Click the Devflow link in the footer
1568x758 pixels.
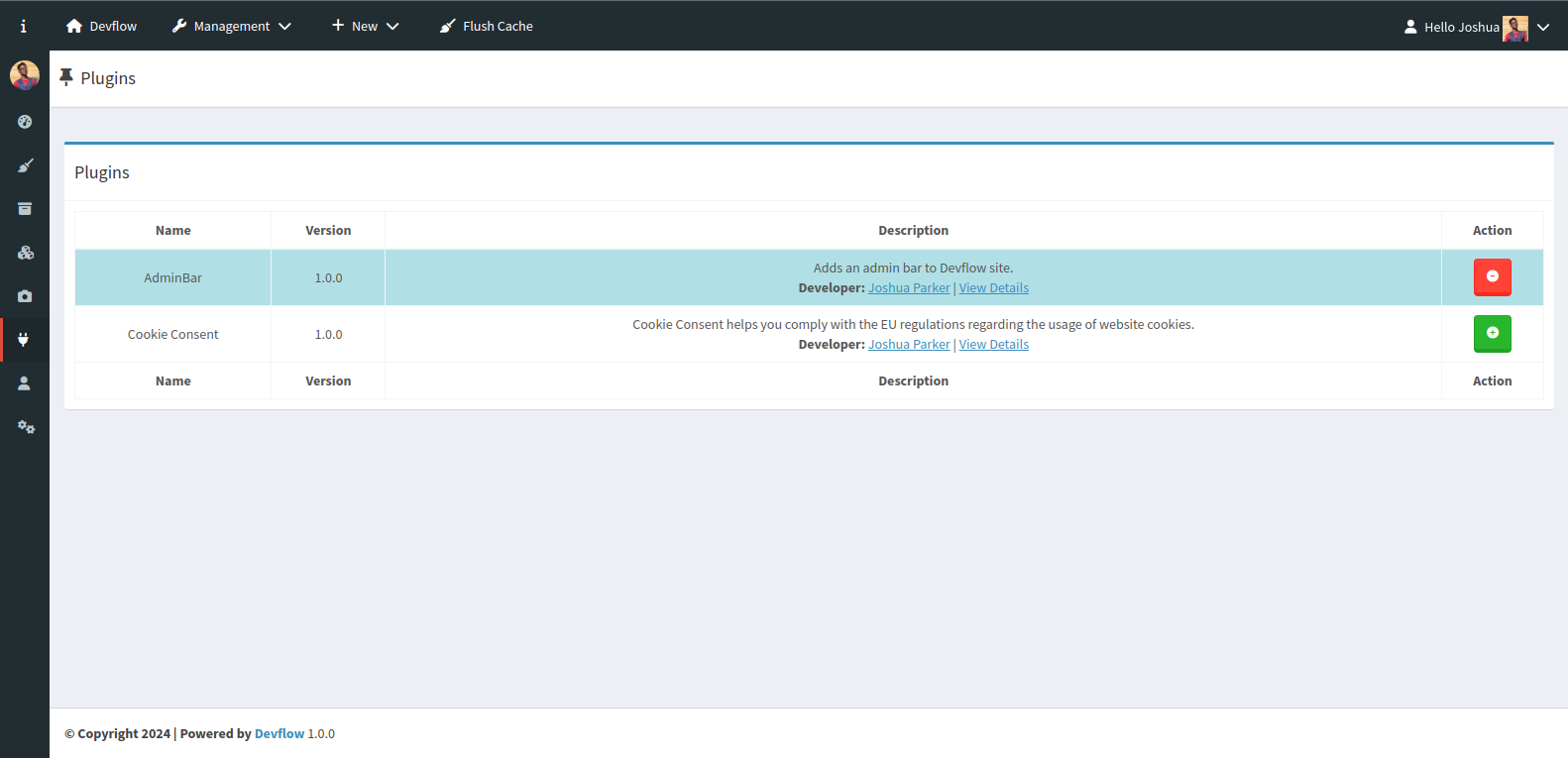pos(280,734)
